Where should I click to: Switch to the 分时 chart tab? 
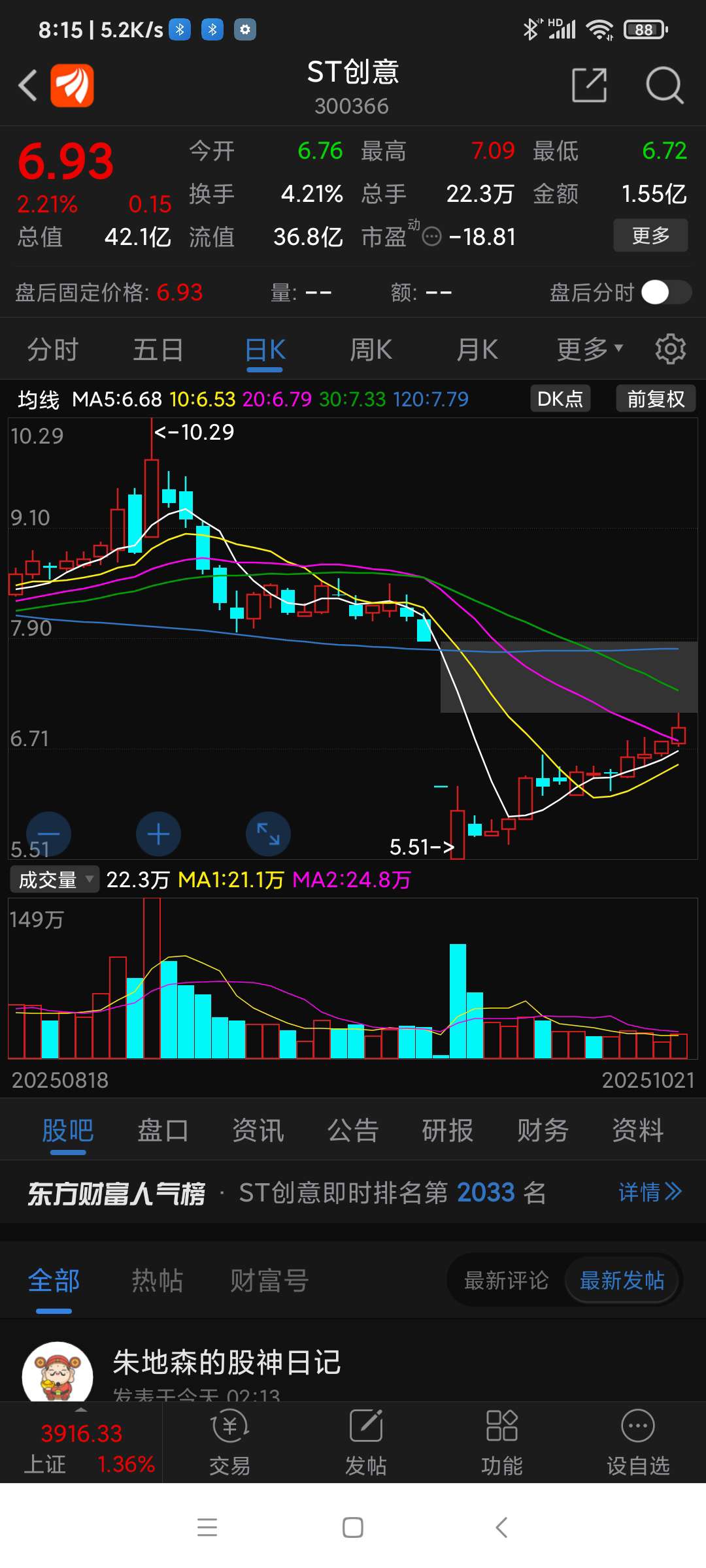(x=53, y=350)
